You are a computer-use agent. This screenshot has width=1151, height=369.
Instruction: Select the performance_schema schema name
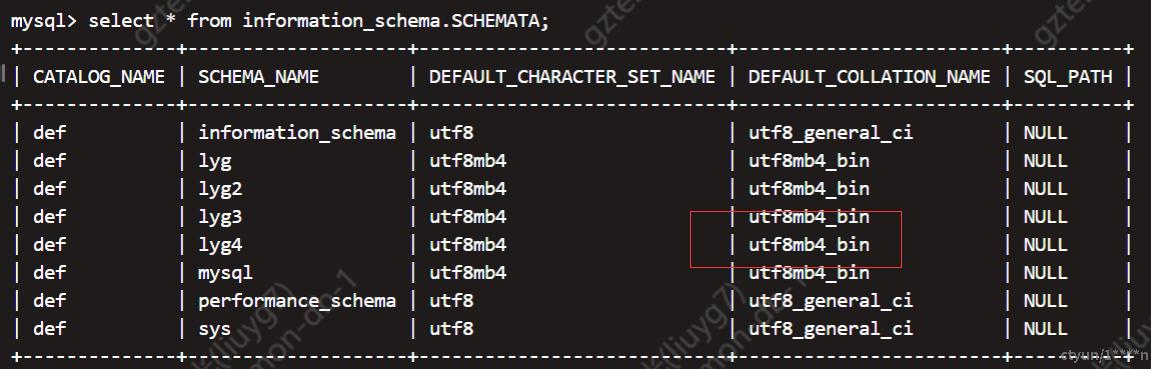pos(297,300)
